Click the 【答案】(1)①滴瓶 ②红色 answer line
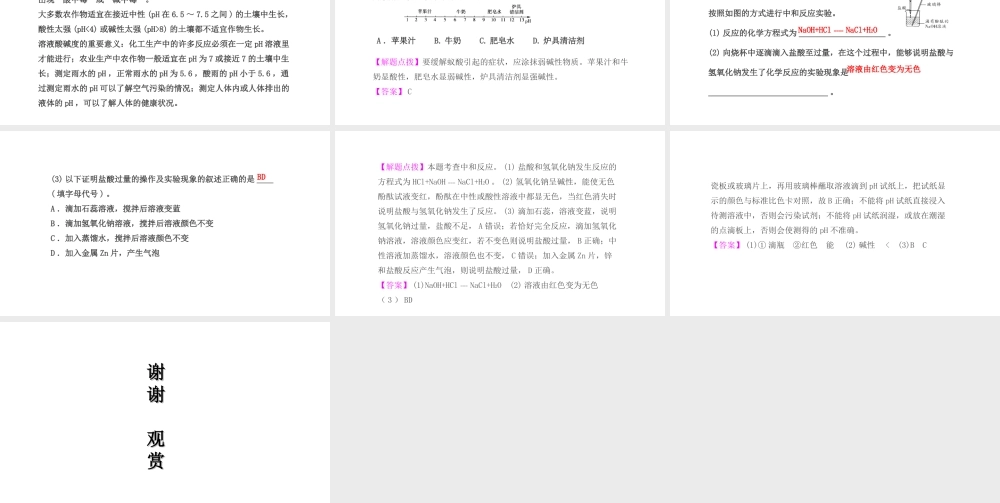The width and height of the screenshot is (1000, 503). click(819, 245)
